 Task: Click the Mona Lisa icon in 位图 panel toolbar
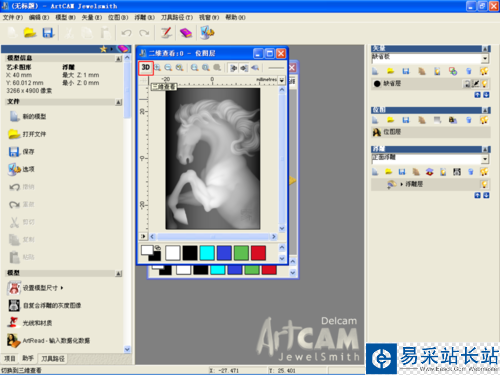pos(453,120)
